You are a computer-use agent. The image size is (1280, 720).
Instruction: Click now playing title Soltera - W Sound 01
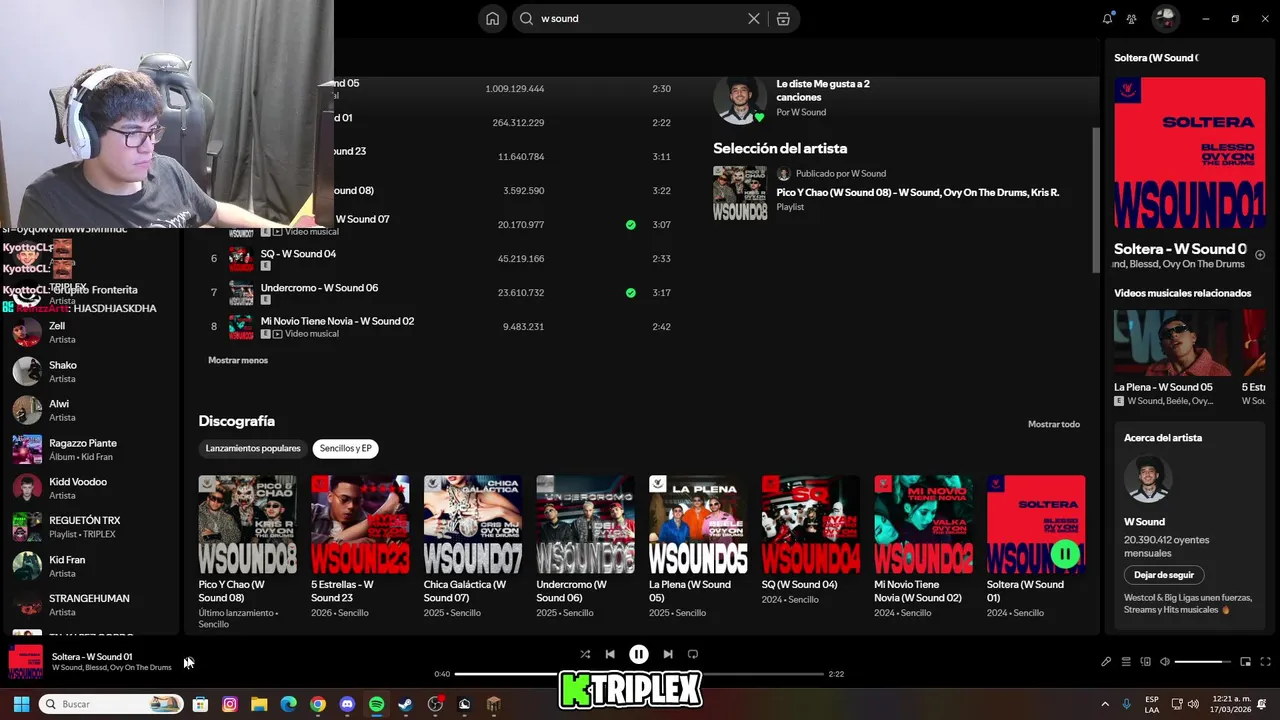(x=92, y=657)
